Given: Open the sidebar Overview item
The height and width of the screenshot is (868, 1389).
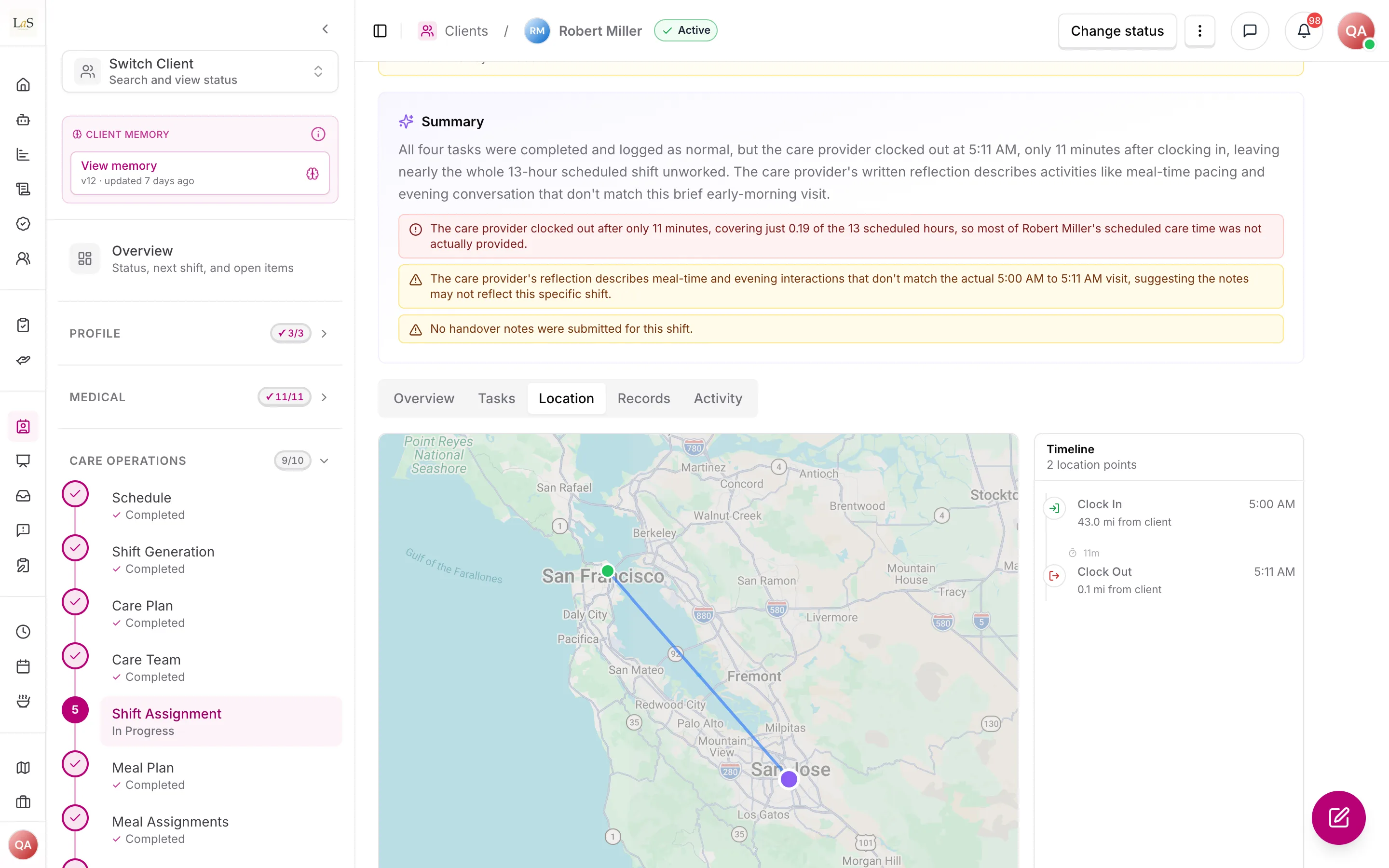Looking at the screenshot, I should click(200, 259).
